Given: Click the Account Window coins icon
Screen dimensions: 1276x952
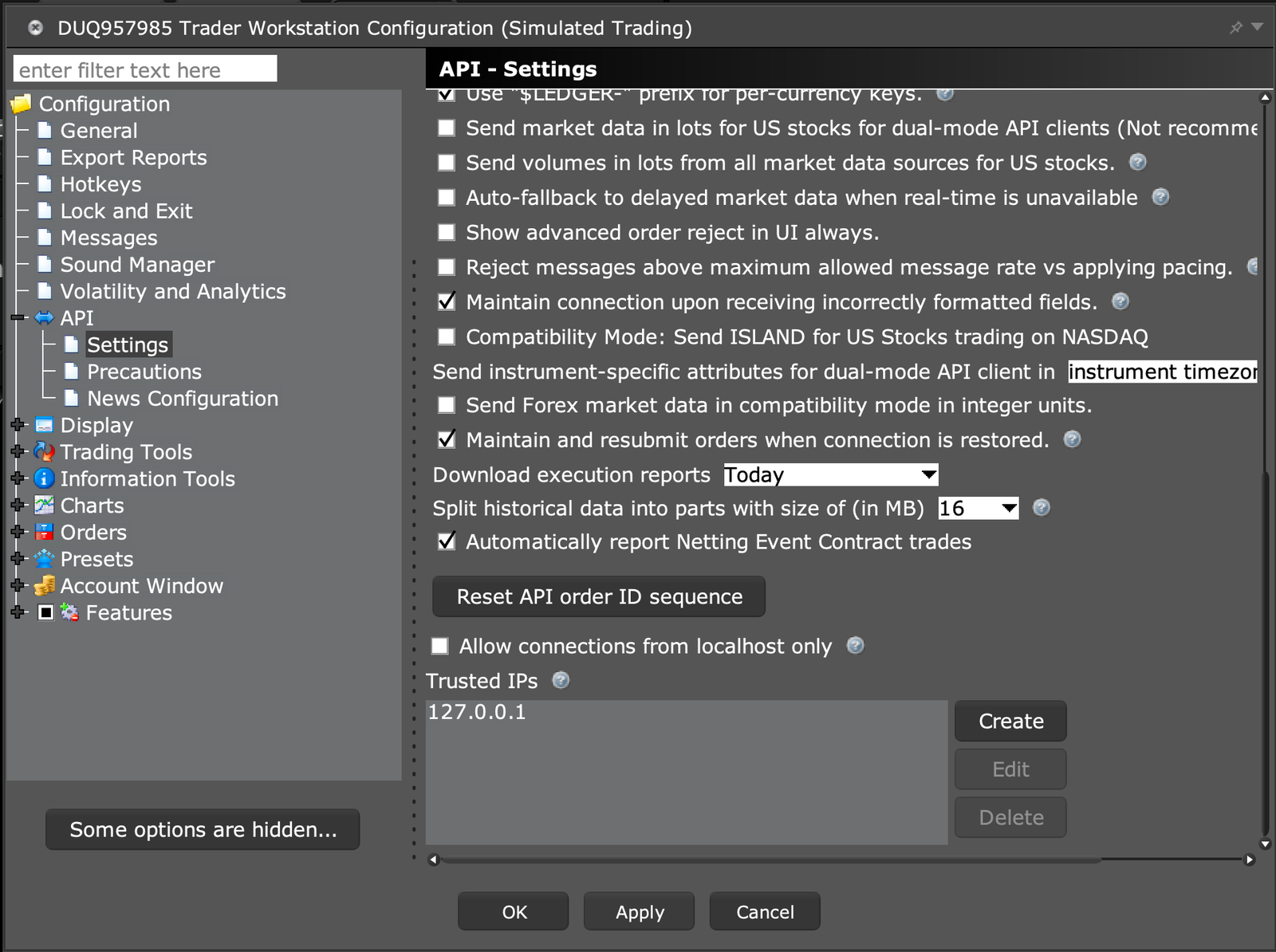Looking at the screenshot, I should [x=45, y=585].
